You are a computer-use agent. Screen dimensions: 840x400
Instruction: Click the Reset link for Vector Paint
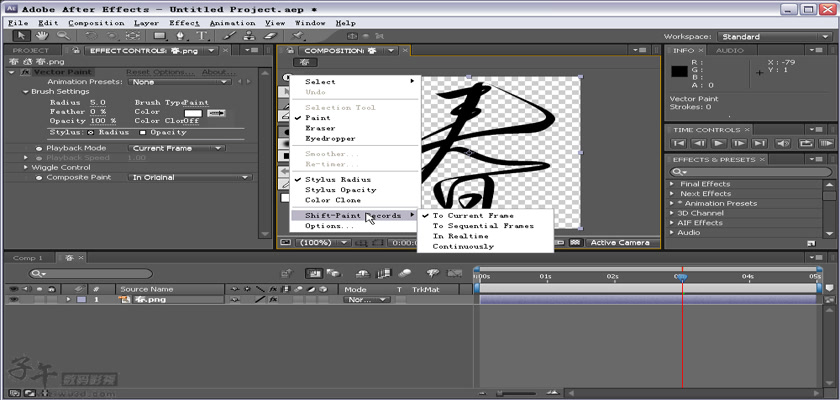coord(138,72)
